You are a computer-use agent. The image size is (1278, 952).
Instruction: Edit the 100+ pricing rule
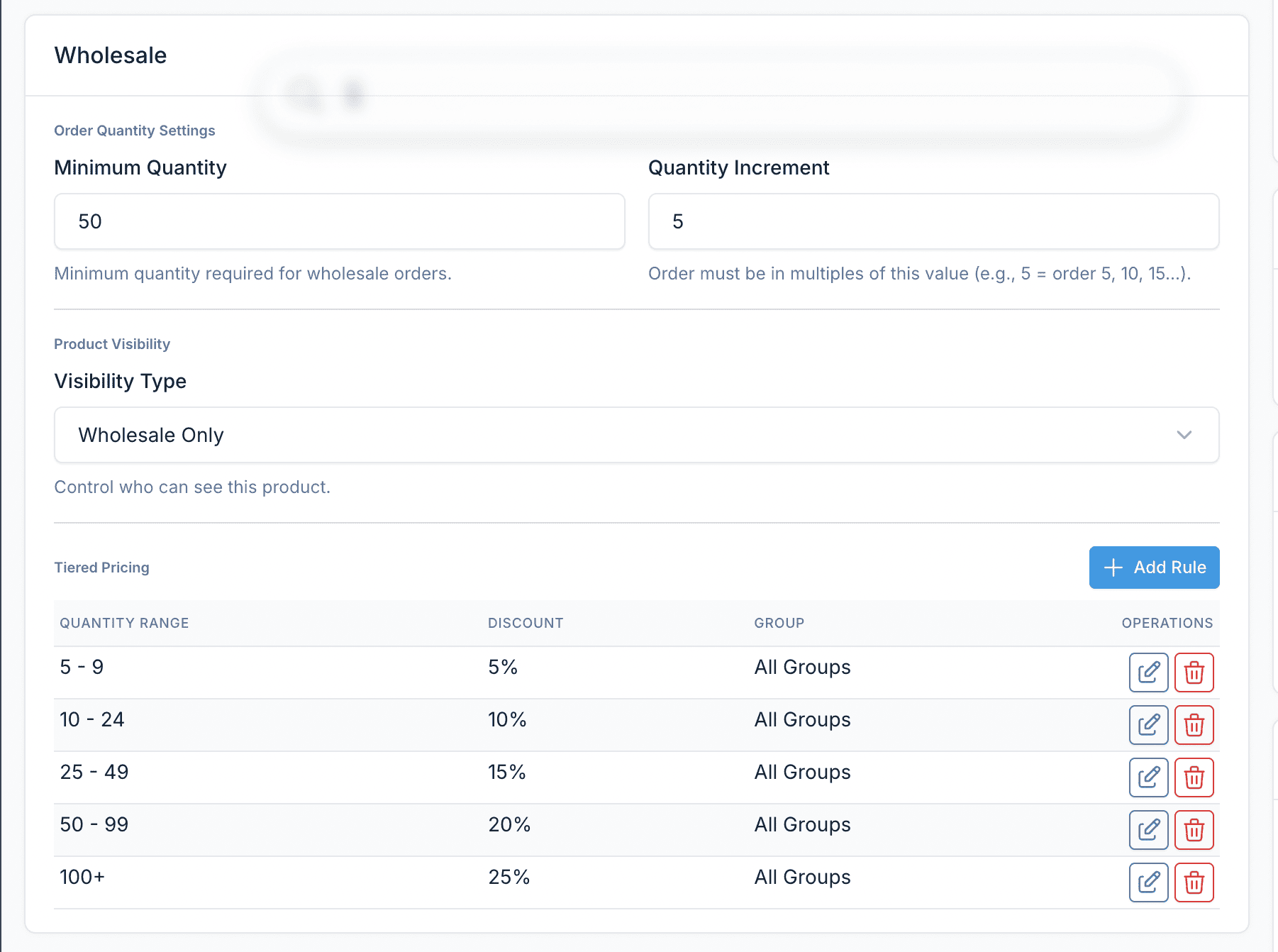[1148, 882]
